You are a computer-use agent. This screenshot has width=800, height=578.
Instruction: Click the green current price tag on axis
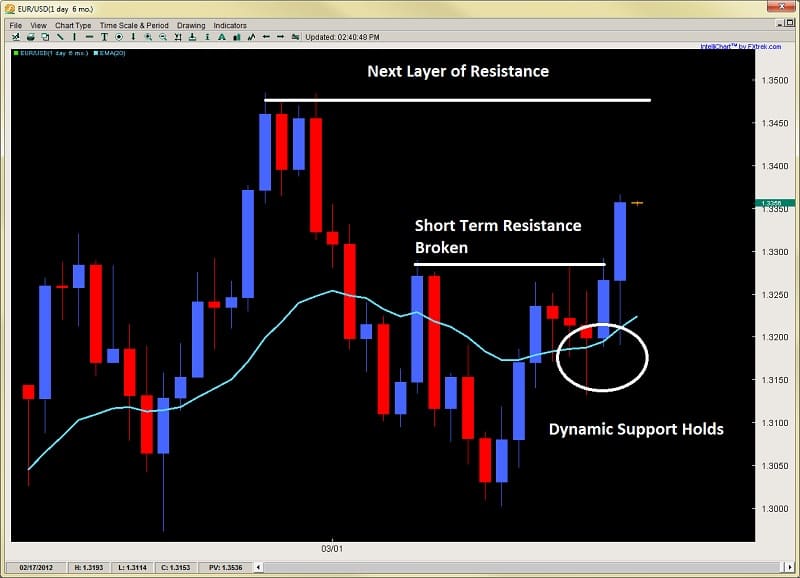(x=775, y=203)
